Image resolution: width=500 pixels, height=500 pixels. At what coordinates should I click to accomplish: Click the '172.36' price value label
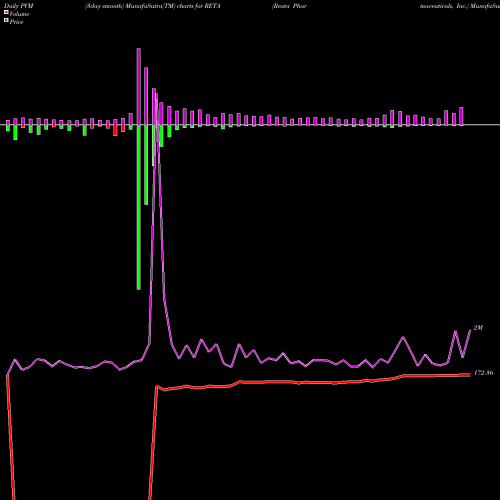(483, 373)
